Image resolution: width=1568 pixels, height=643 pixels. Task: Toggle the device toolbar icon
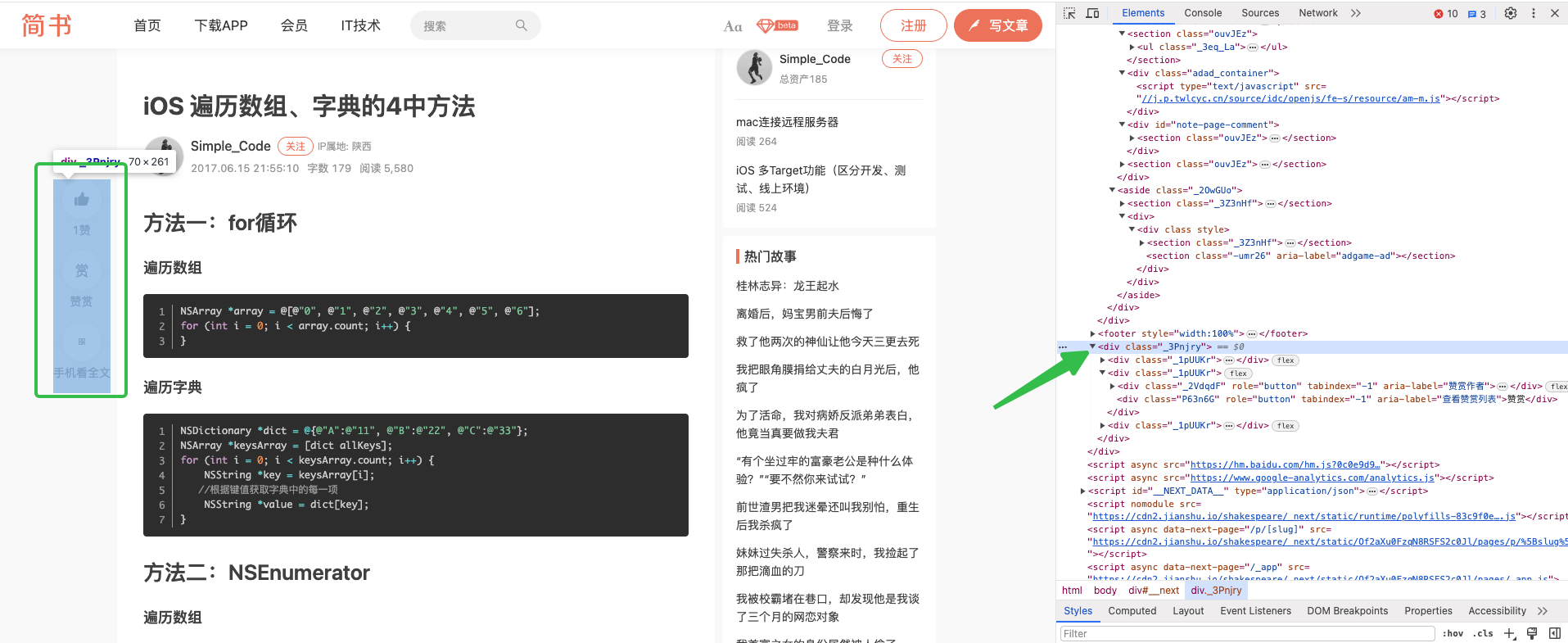point(1092,13)
